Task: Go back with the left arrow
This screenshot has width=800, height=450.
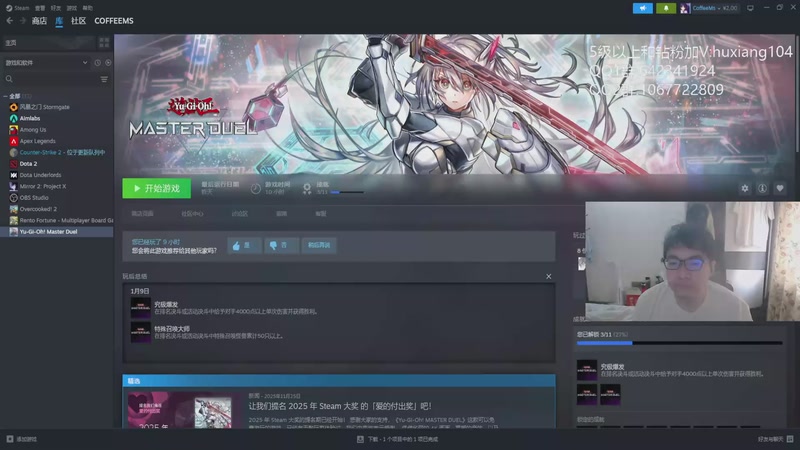Action: pyautogui.click(x=10, y=21)
